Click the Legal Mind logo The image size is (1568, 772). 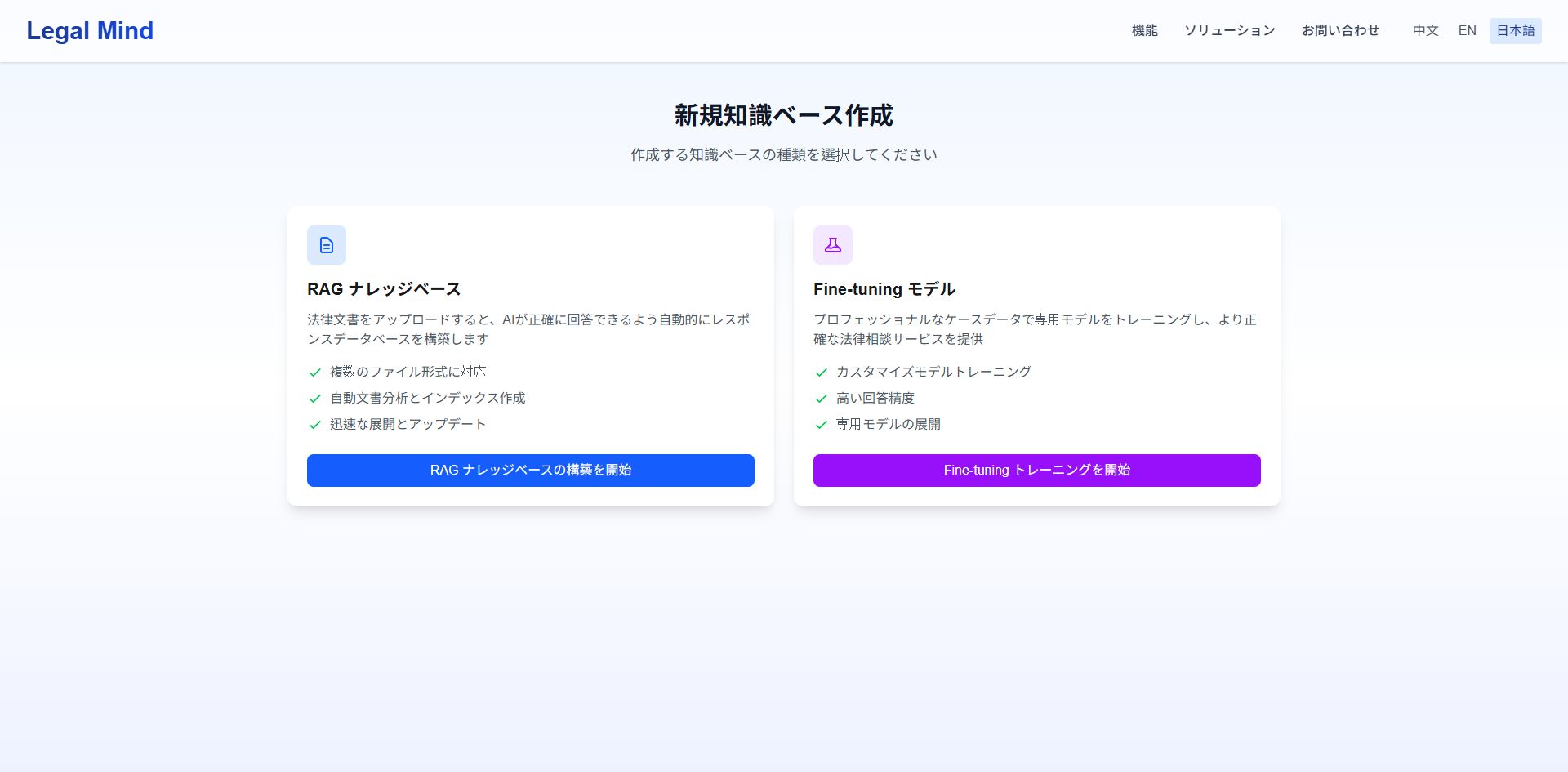90,31
